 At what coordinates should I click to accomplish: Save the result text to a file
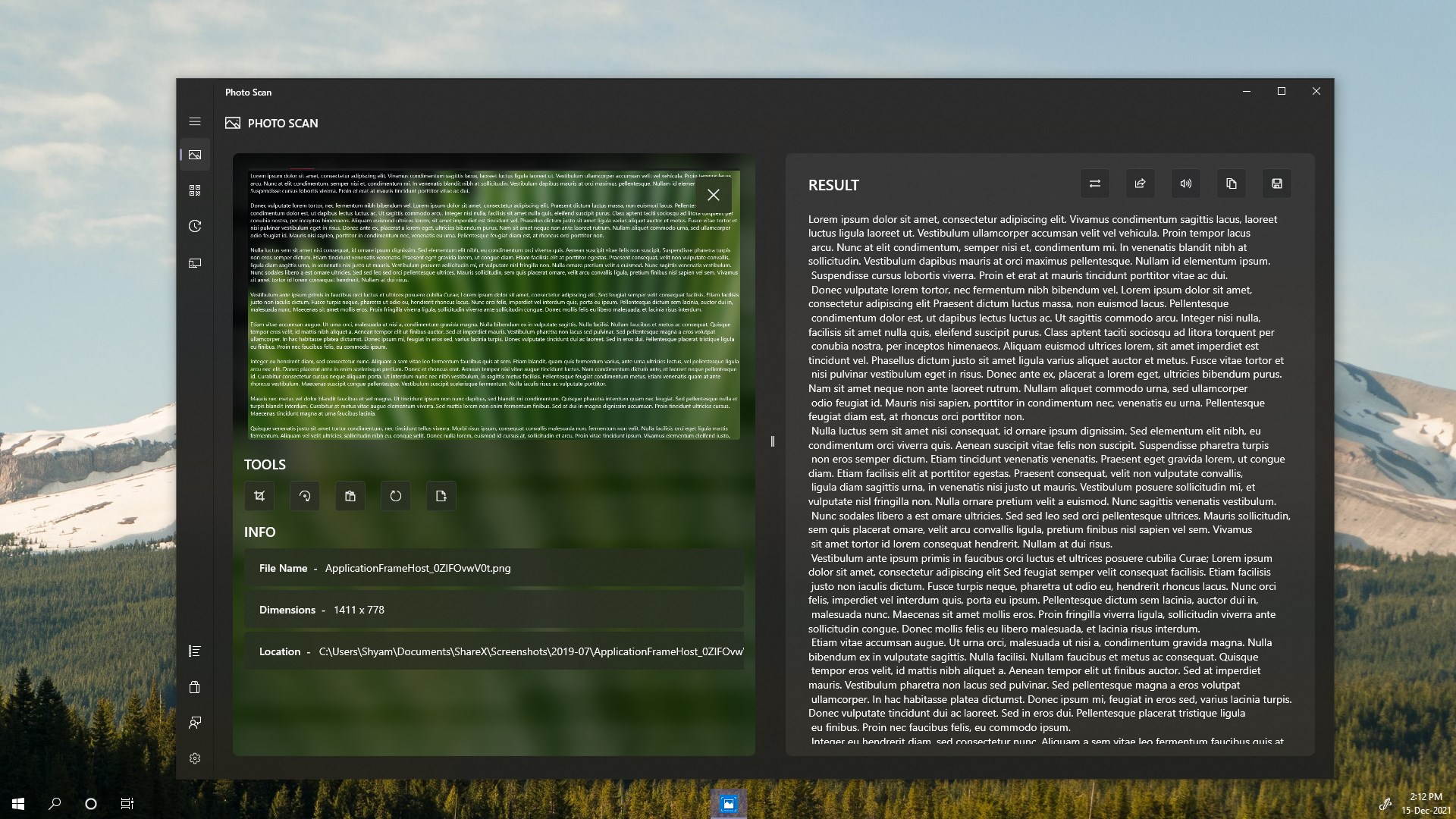click(1277, 184)
